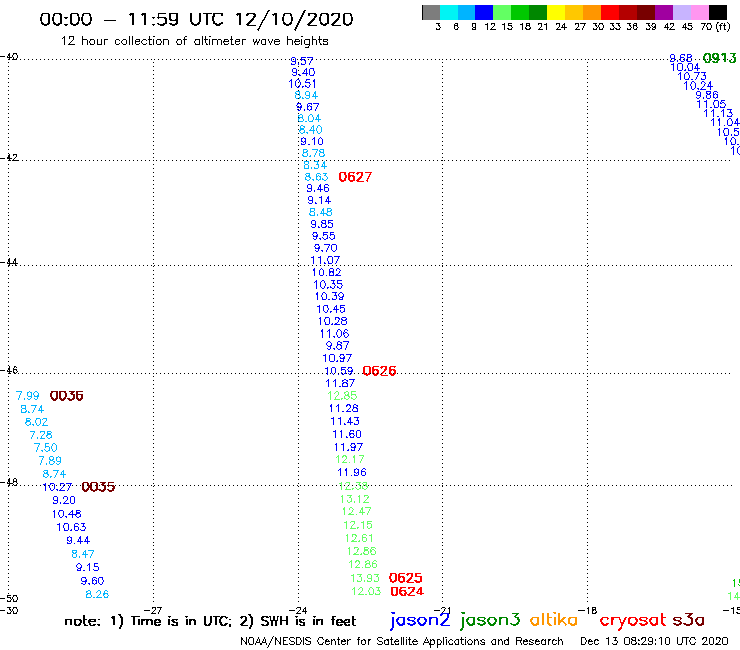
Task: Select the 8.26 wave height value
Action: click(x=97, y=594)
